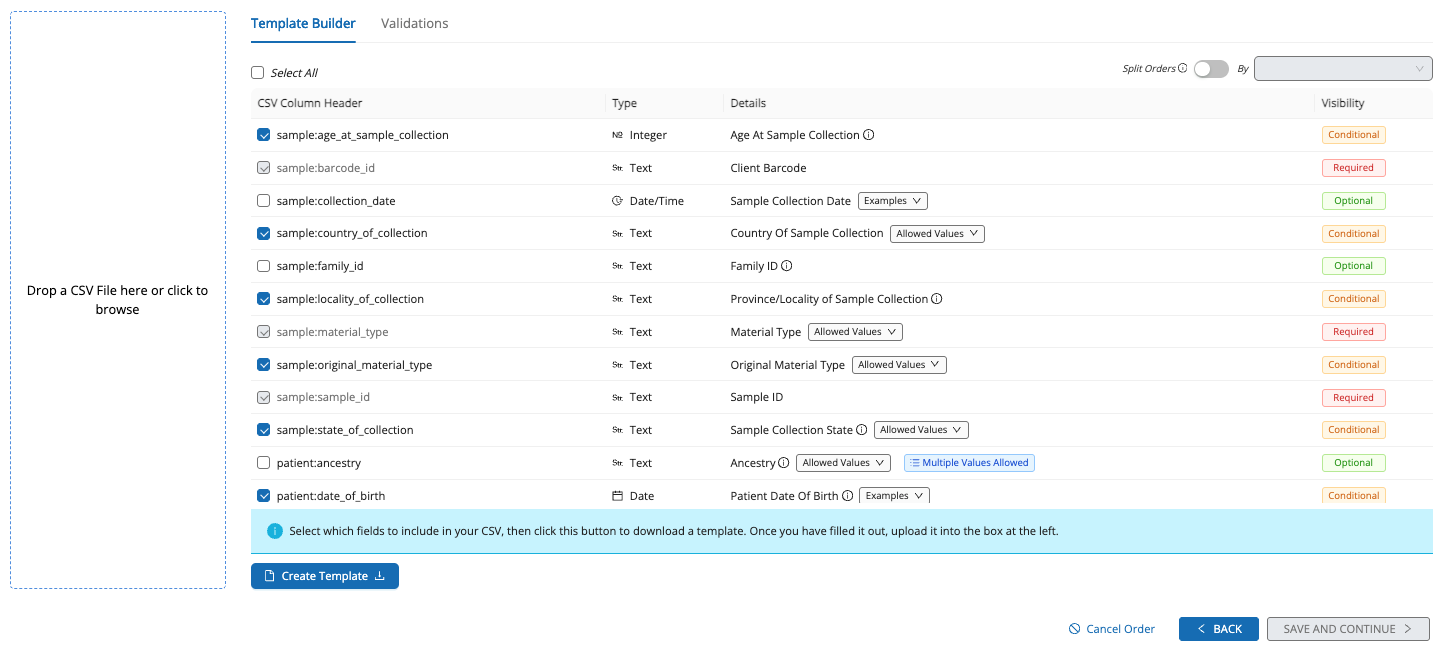Click the Text type icon for patient:ancestry
The image size is (1450, 659).
tap(617, 463)
